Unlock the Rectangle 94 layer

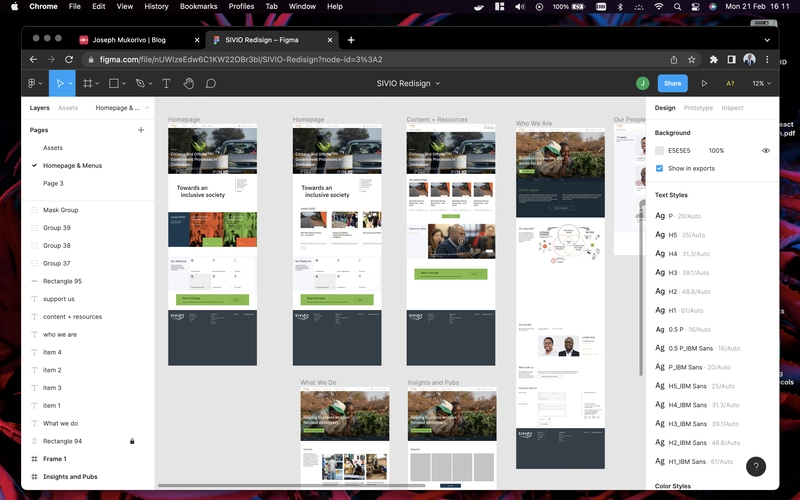(x=132, y=441)
